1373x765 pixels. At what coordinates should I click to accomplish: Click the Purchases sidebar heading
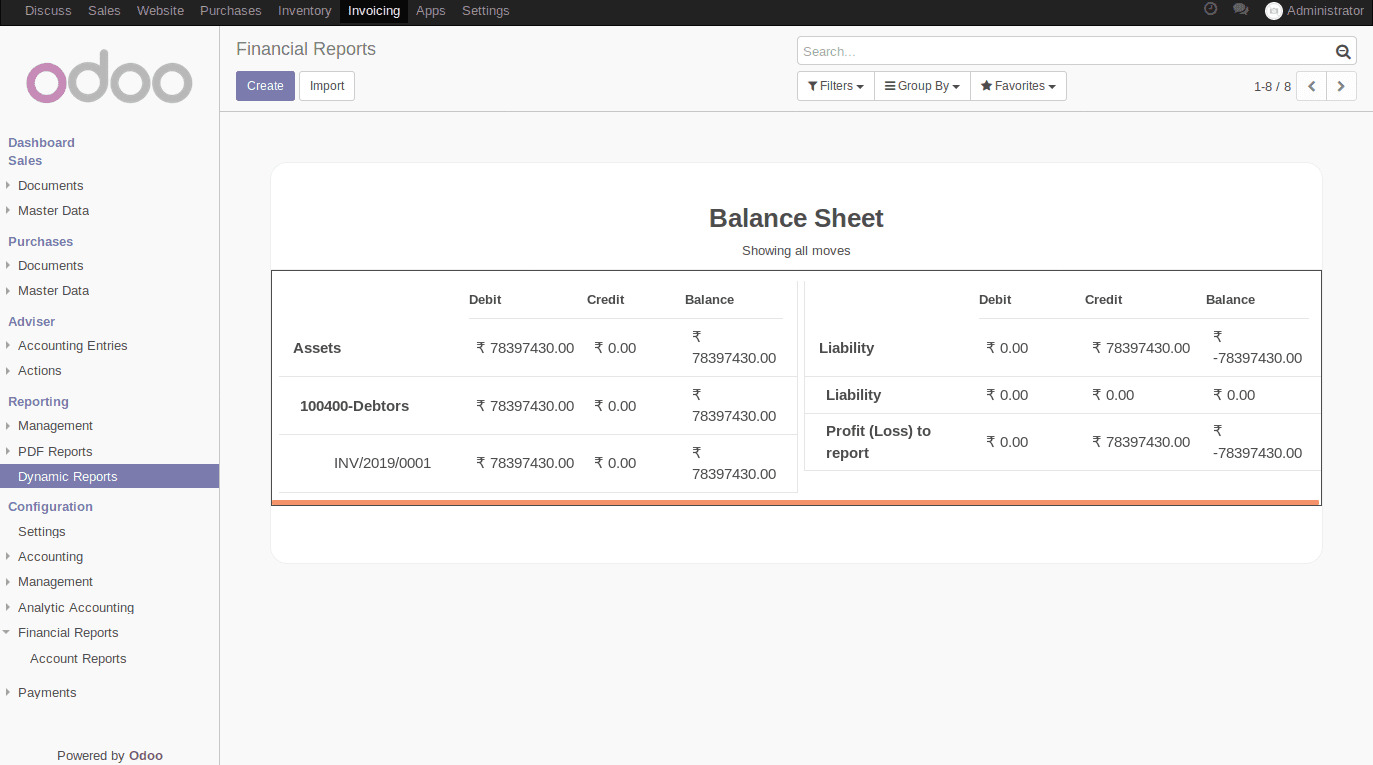coord(40,242)
